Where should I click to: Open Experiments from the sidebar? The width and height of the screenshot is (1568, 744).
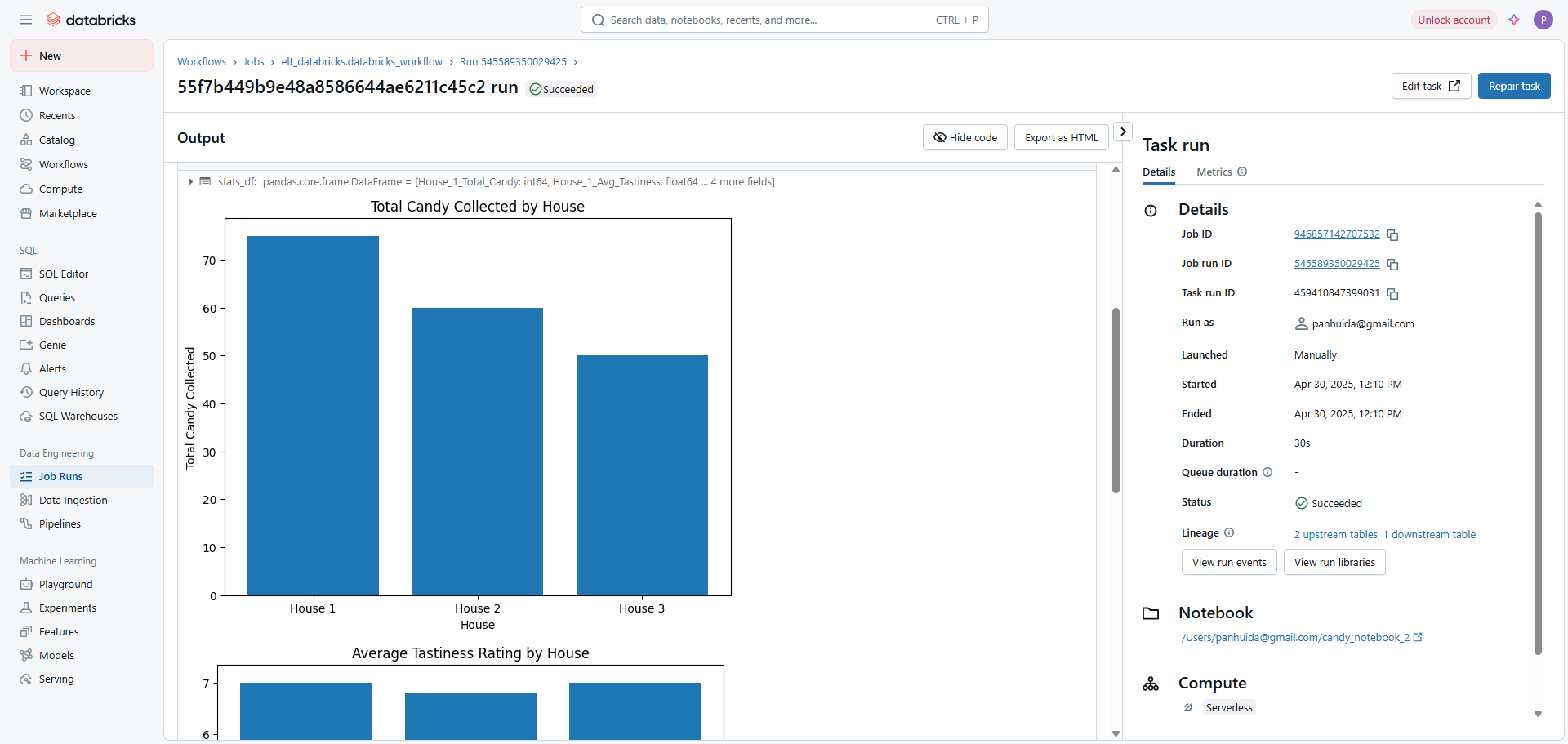[82, 608]
